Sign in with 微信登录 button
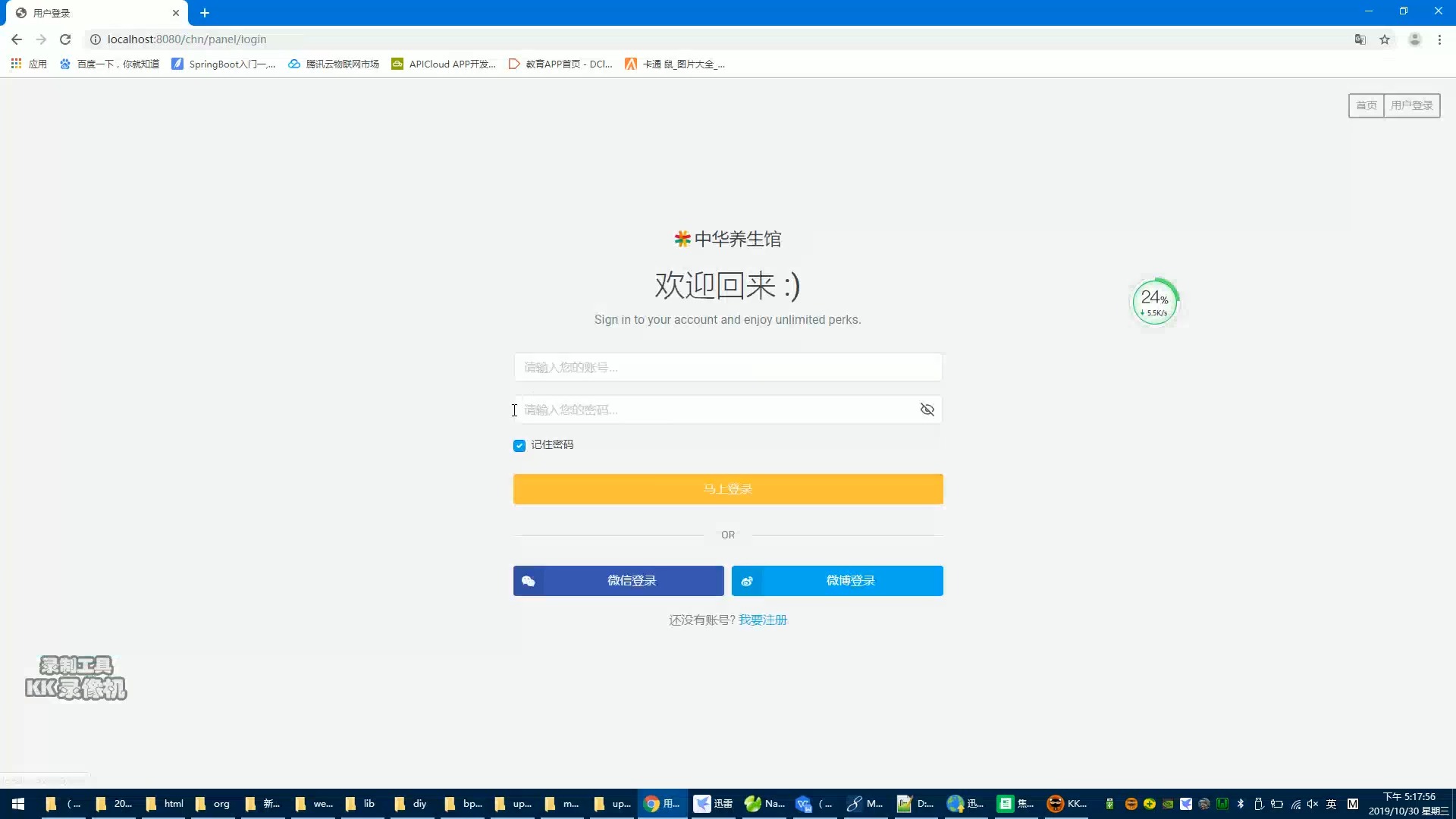This screenshot has height=819, width=1456. tap(618, 581)
